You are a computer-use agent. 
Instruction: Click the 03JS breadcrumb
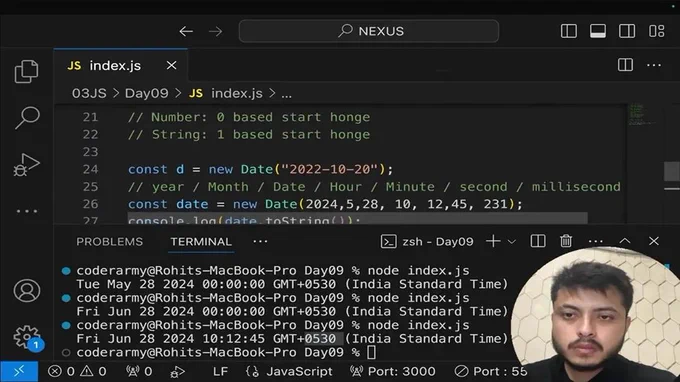point(89,93)
